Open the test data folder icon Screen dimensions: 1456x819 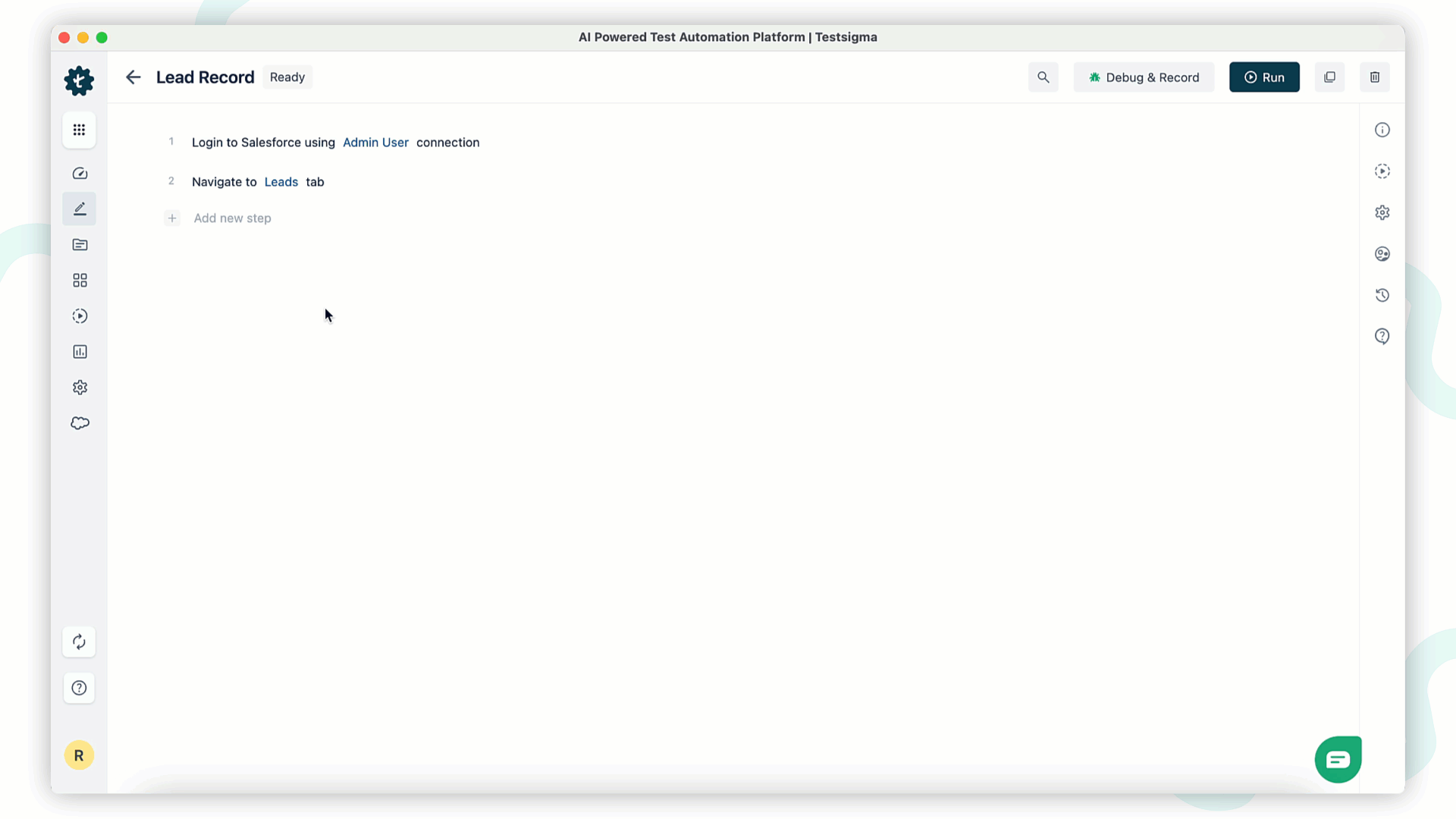click(80, 244)
